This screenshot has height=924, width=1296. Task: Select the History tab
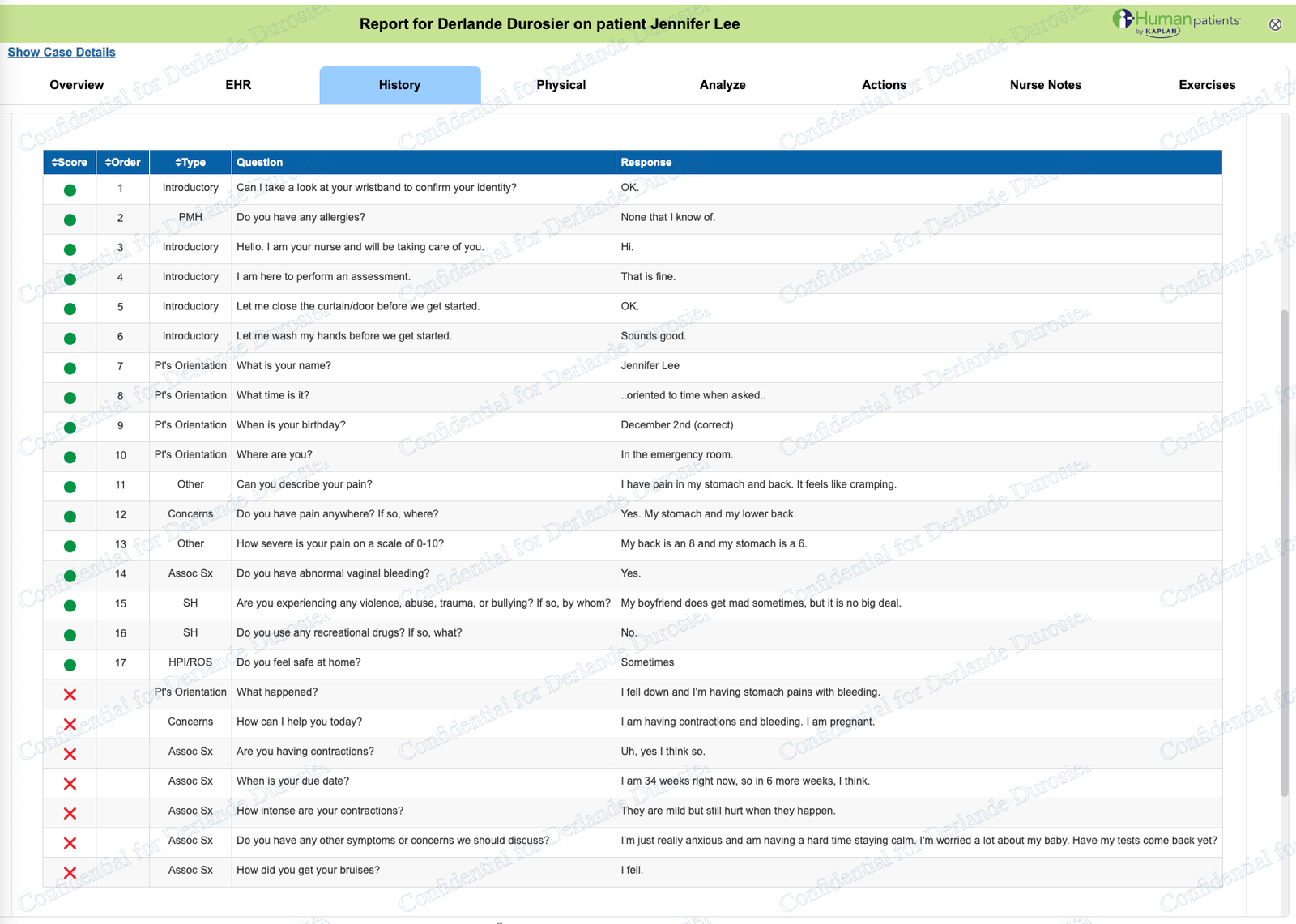click(400, 85)
